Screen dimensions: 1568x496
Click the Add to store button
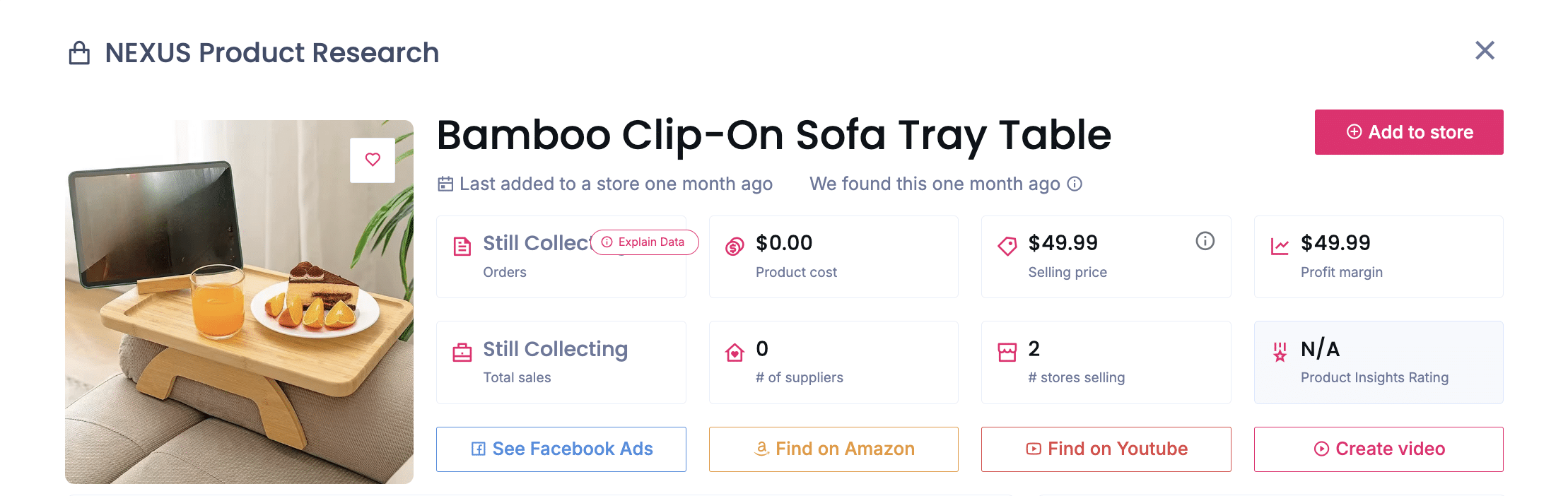coord(1408,132)
